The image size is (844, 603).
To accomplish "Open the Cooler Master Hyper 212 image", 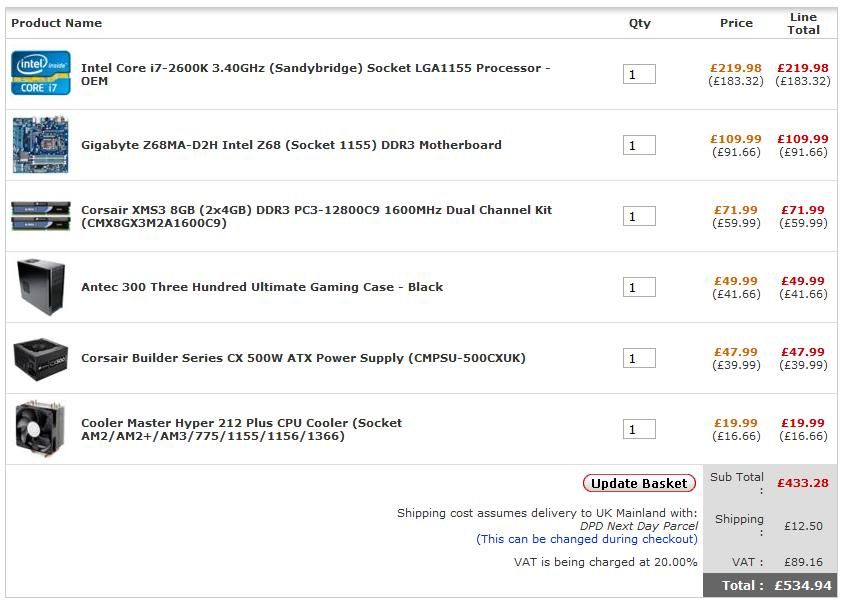I will tap(41, 429).
